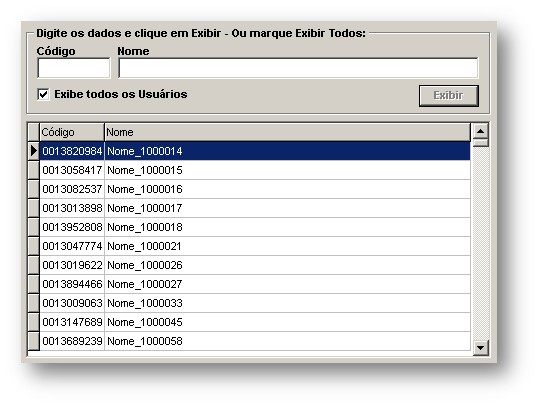Select the row with code 0013082537
This screenshot has height=405, width=539.
click(255, 189)
